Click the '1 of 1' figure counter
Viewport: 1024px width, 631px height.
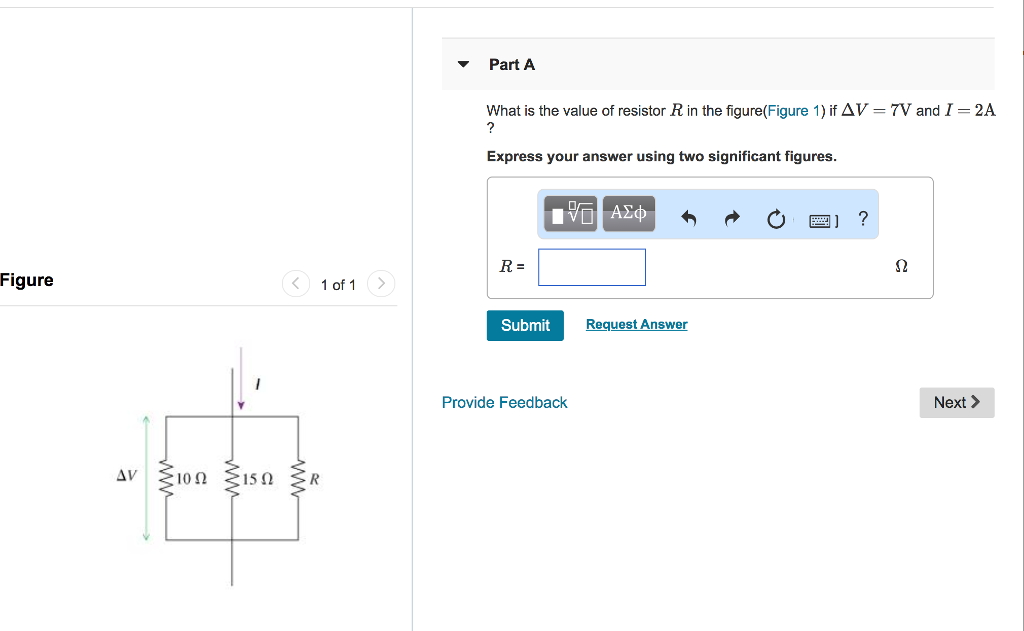tap(338, 285)
